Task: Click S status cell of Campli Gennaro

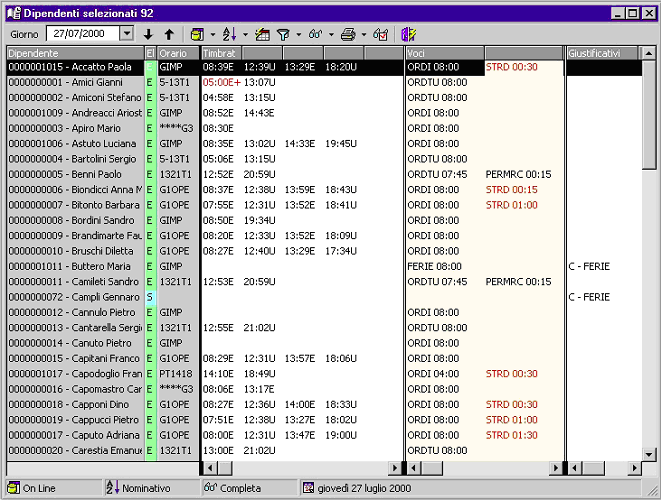Action: click(150, 297)
